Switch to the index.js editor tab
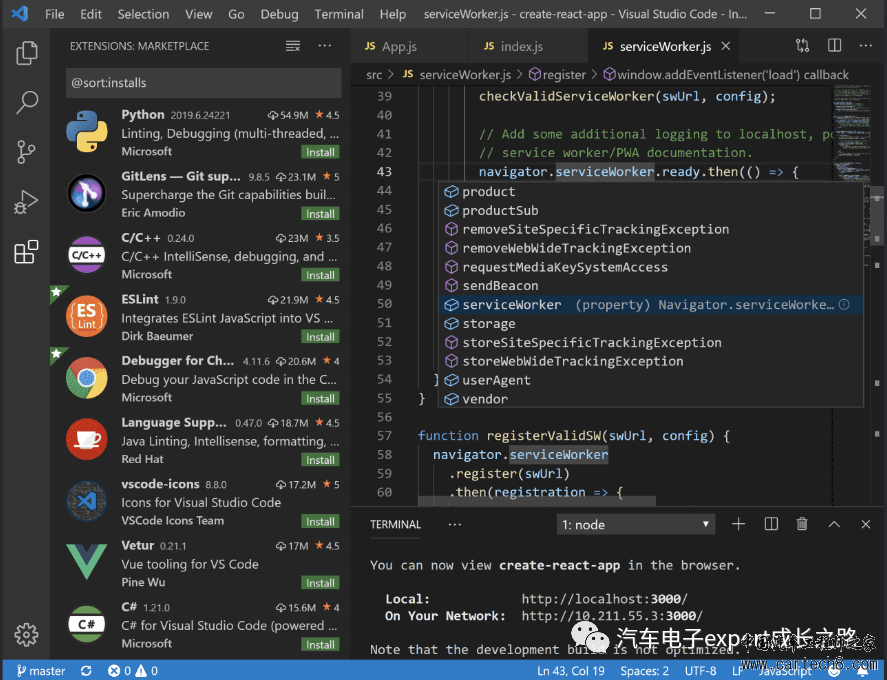This screenshot has height=680, width=887. pyautogui.click(x=514, y=46)
